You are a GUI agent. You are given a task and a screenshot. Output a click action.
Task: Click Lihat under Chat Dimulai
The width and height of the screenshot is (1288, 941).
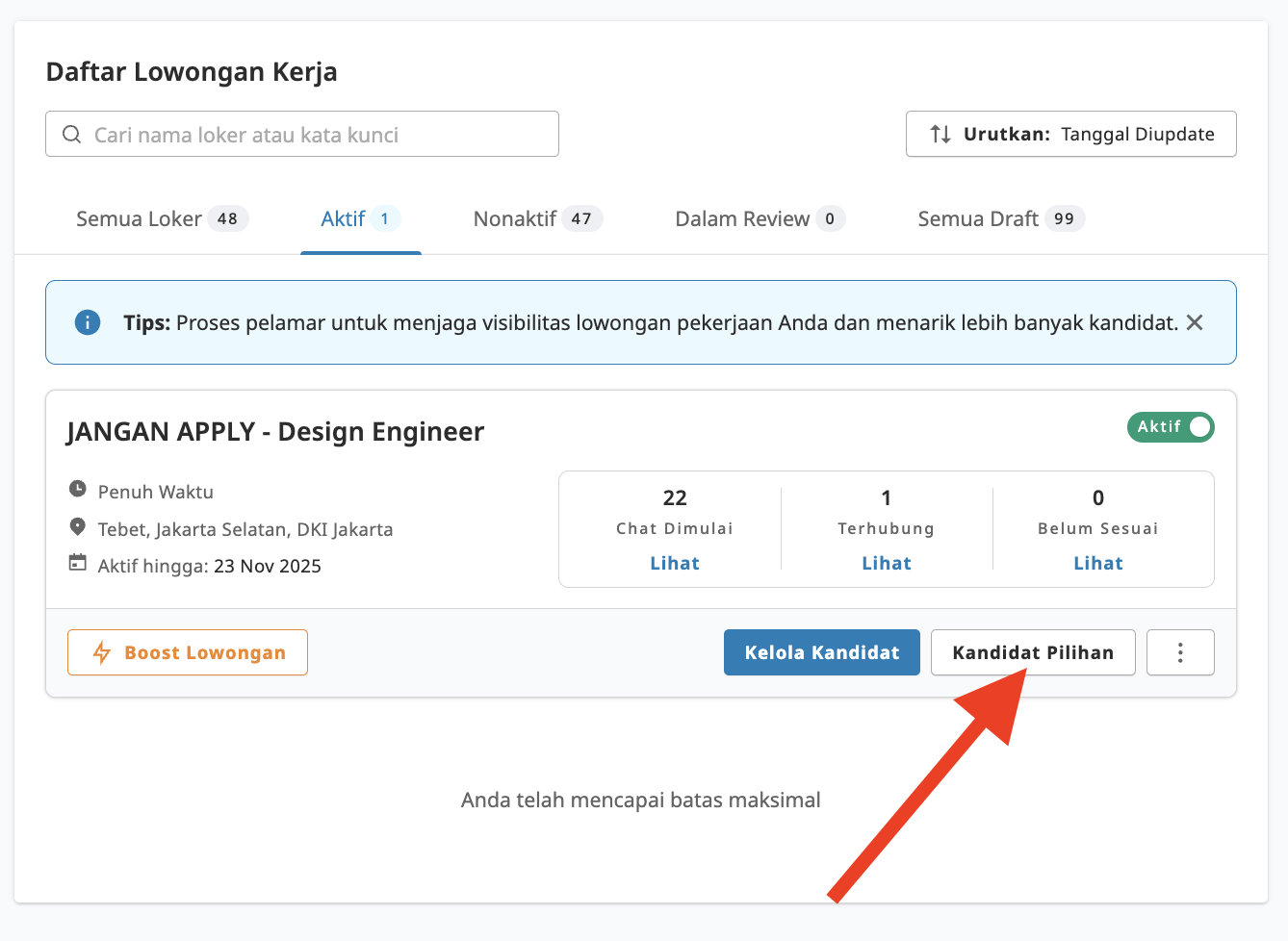pos(674,563)
